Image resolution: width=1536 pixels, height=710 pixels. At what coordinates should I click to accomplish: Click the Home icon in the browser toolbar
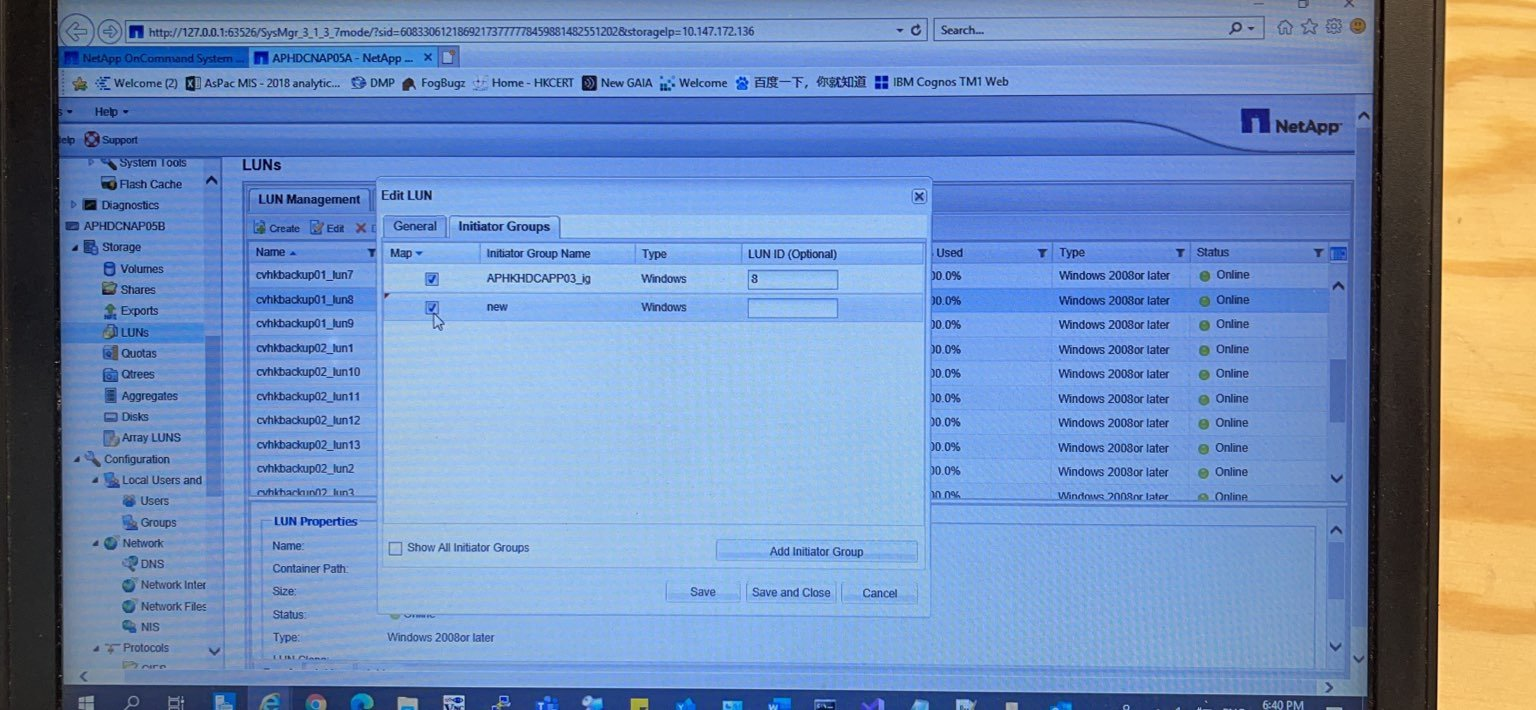click(1285, 28)
